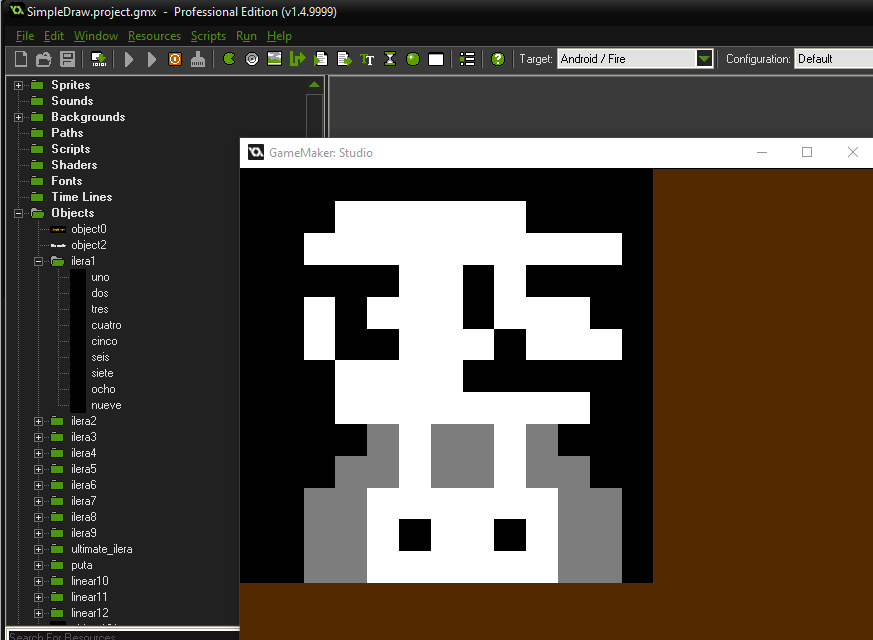Create a background with the landscape picture icon
Image resolution: width=873 pixels, height=640 pixels.
coord(274,58)
